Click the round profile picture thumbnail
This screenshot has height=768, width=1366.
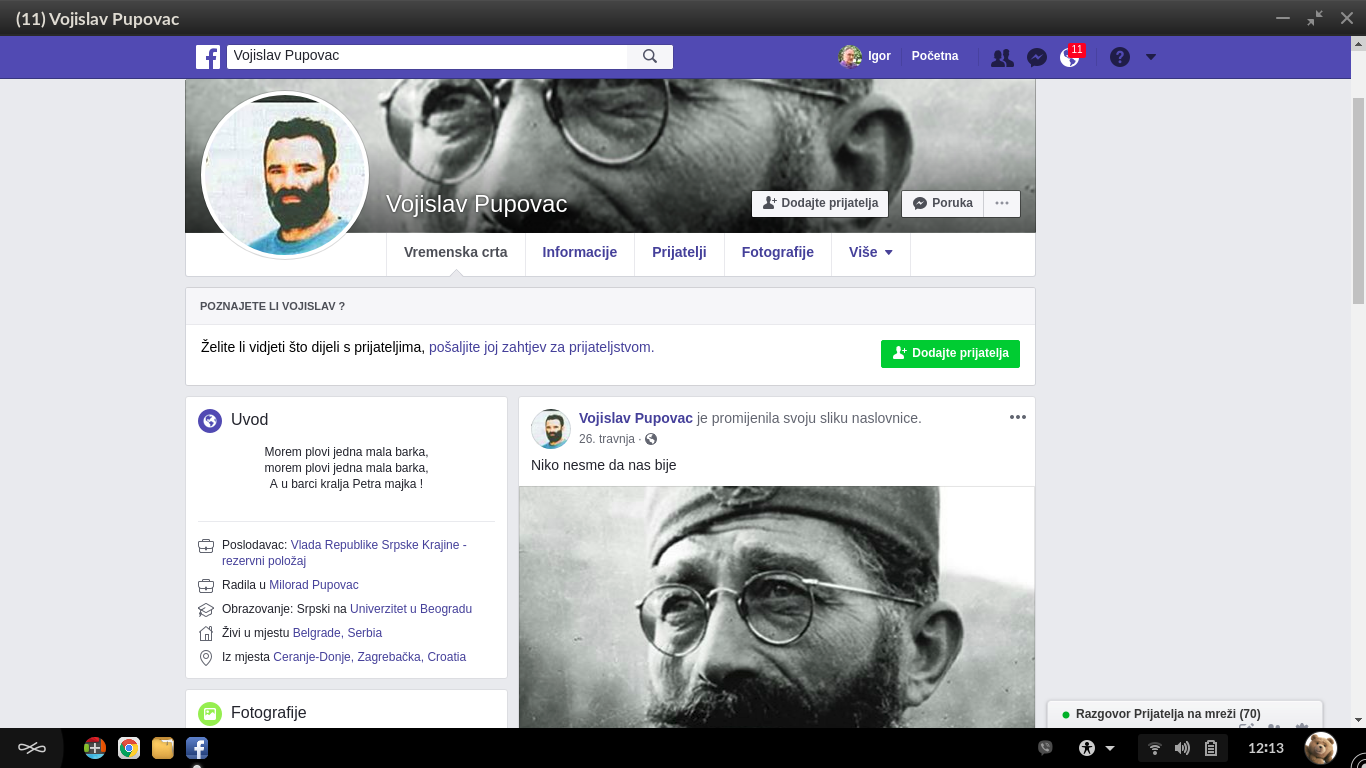(x=285, y=175)
